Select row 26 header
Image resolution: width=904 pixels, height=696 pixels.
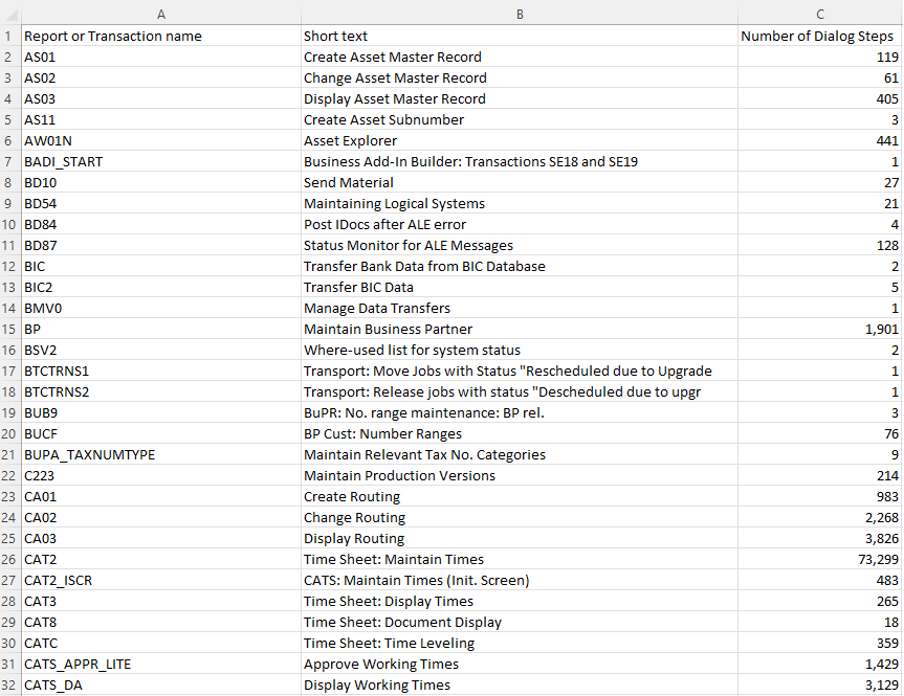pos(9,559)
